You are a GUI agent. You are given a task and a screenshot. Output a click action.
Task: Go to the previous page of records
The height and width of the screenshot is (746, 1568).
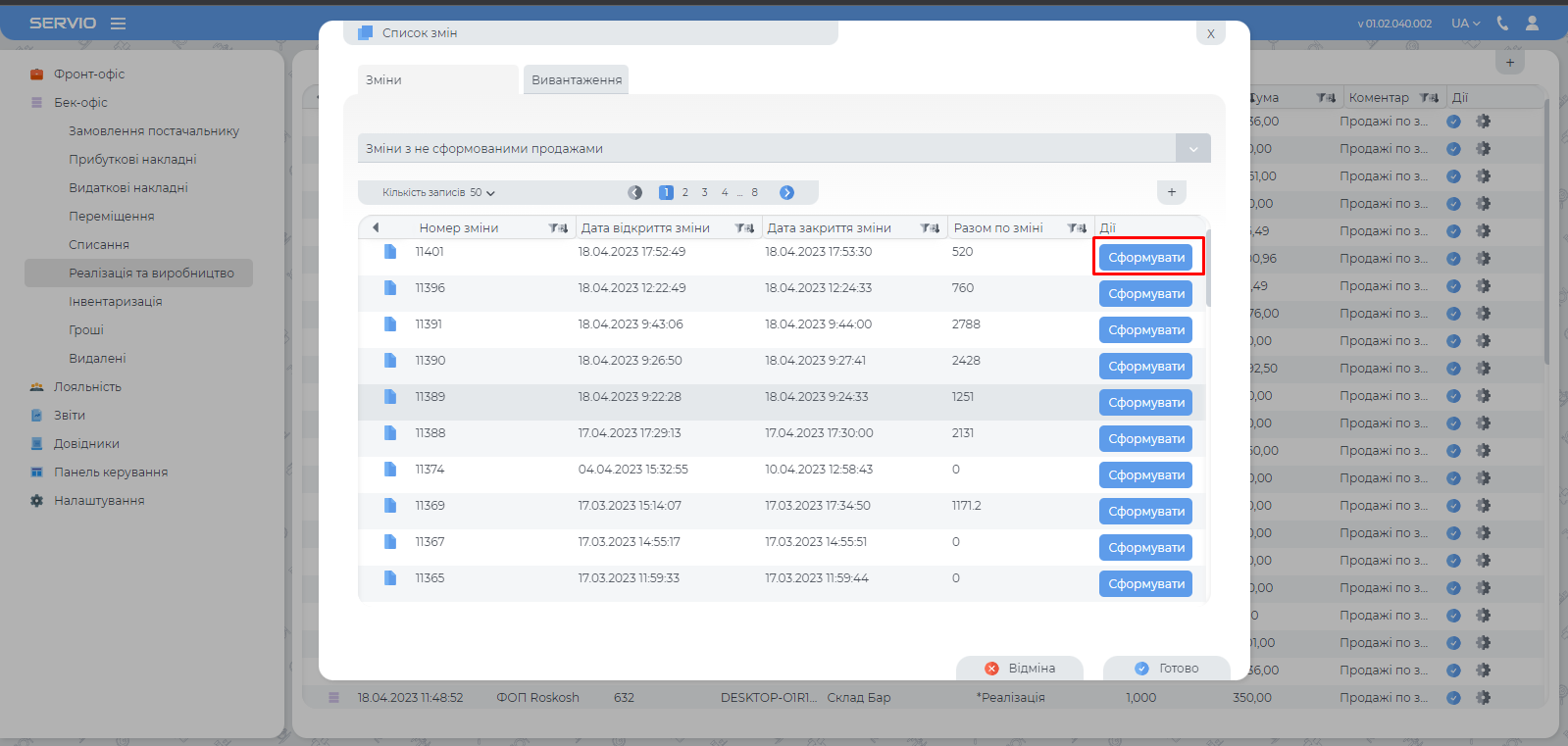pyautogui.click(x=635, y=193)
